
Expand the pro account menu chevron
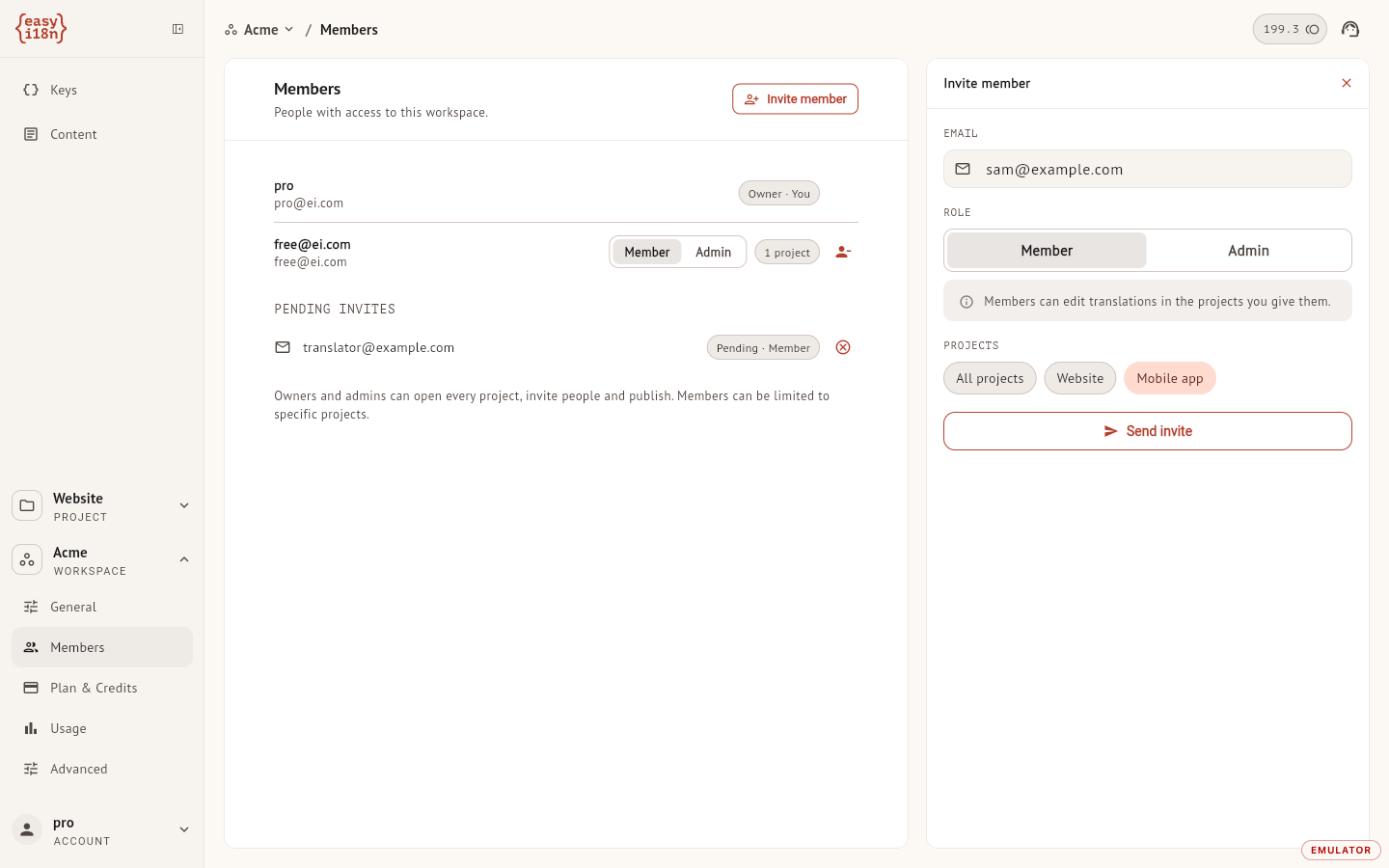coord(184,829)
